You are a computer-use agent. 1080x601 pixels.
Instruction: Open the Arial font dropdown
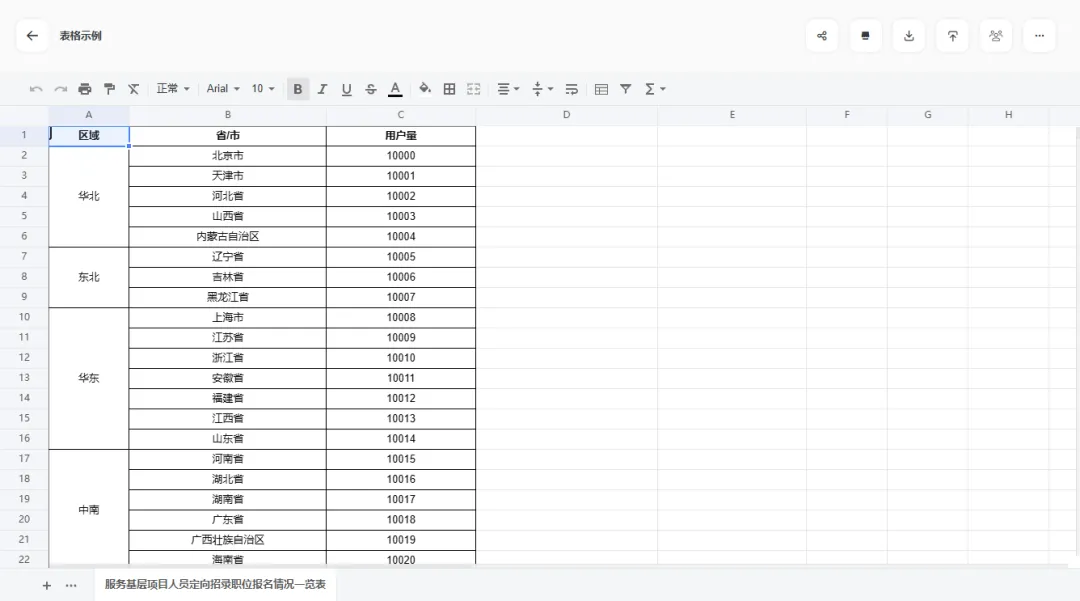(x=223, y=89)
